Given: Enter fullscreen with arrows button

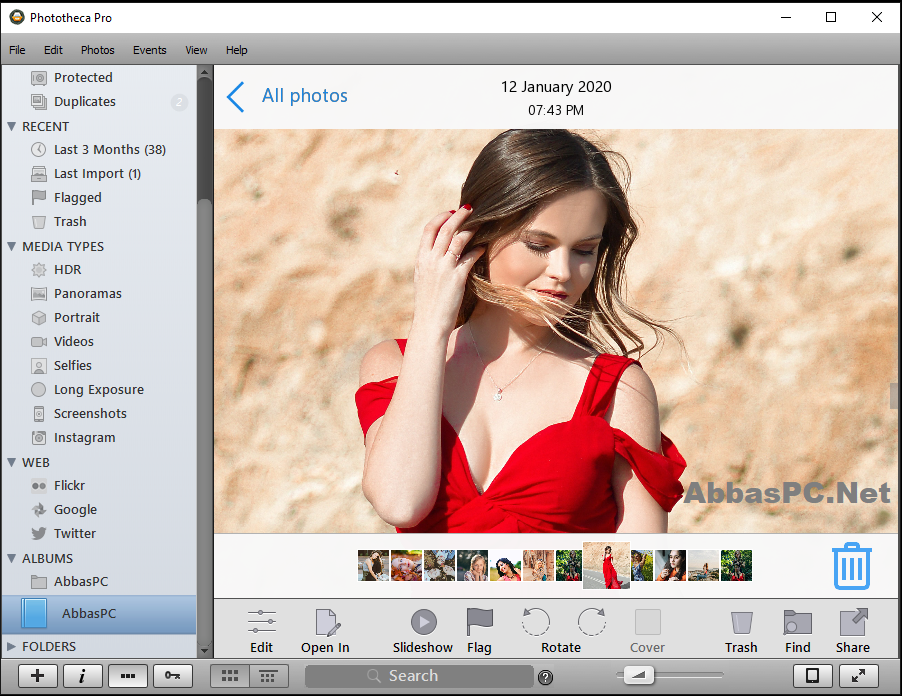Looking at the screenshot, I should (x=858, y=676).
